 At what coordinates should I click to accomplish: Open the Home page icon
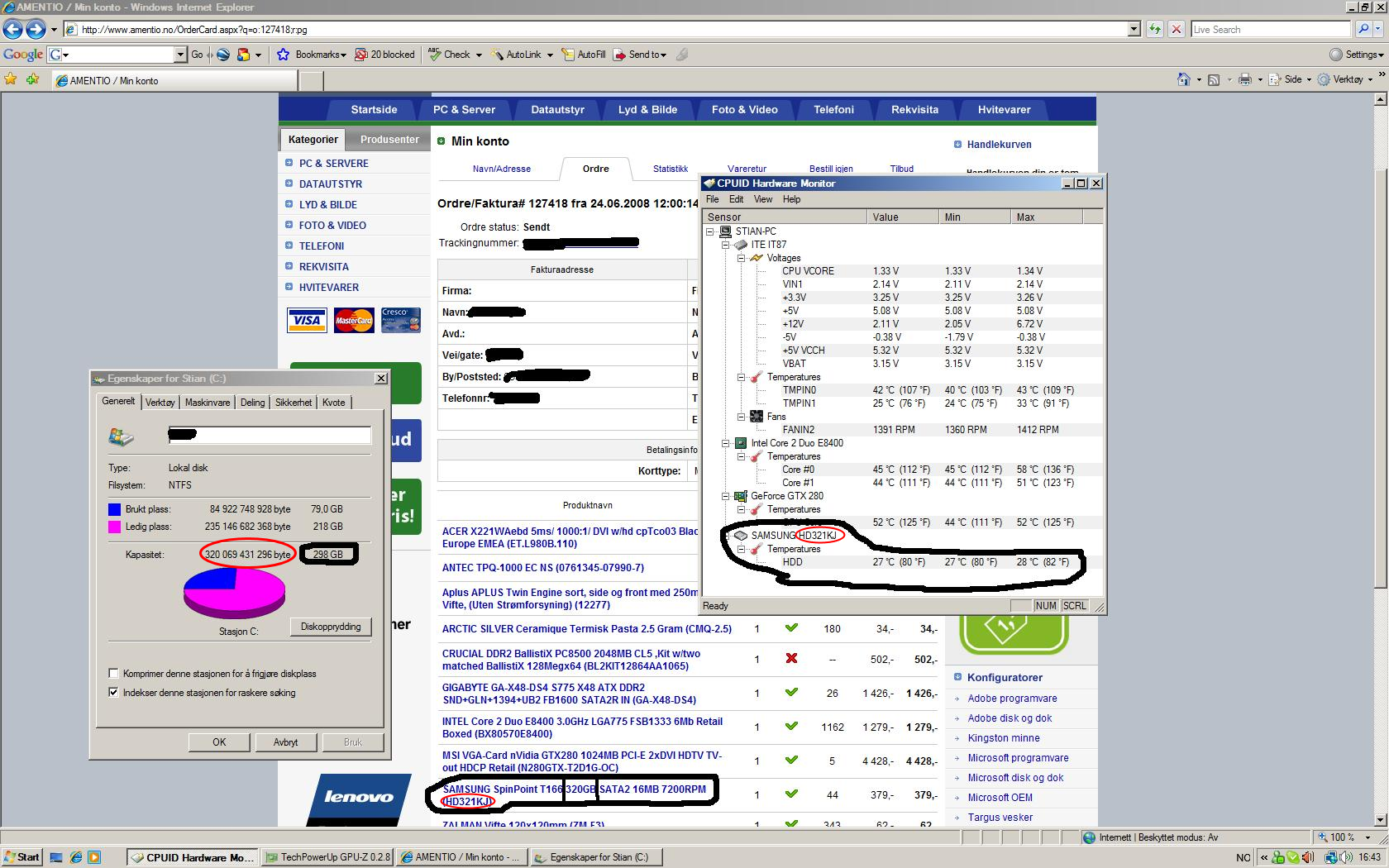[x=1183, y=79]
